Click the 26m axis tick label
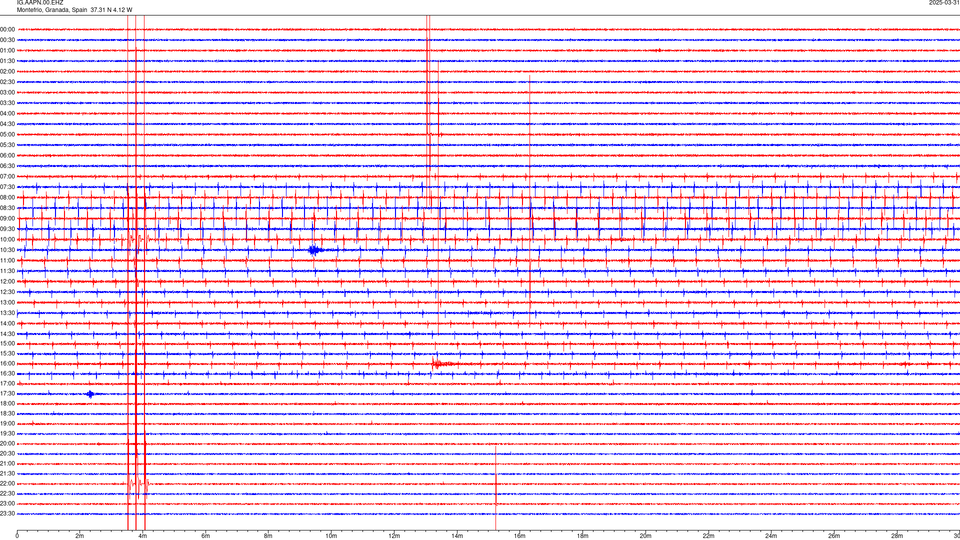The width and height of the screenshot is (960, 540). click(x=834, y=536)
